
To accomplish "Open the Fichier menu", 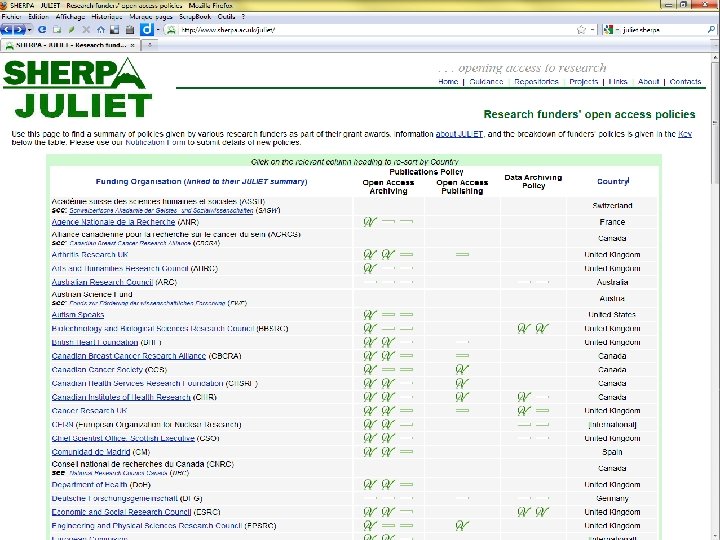I will pyautogui.click(x=11, y=17).
